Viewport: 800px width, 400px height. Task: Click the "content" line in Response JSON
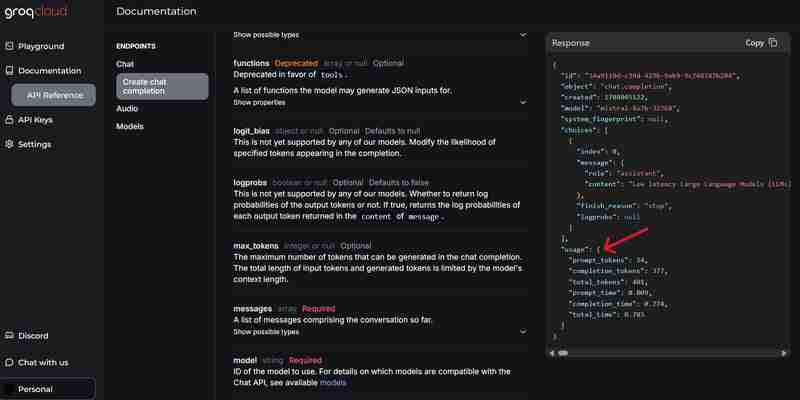(687, 184)
